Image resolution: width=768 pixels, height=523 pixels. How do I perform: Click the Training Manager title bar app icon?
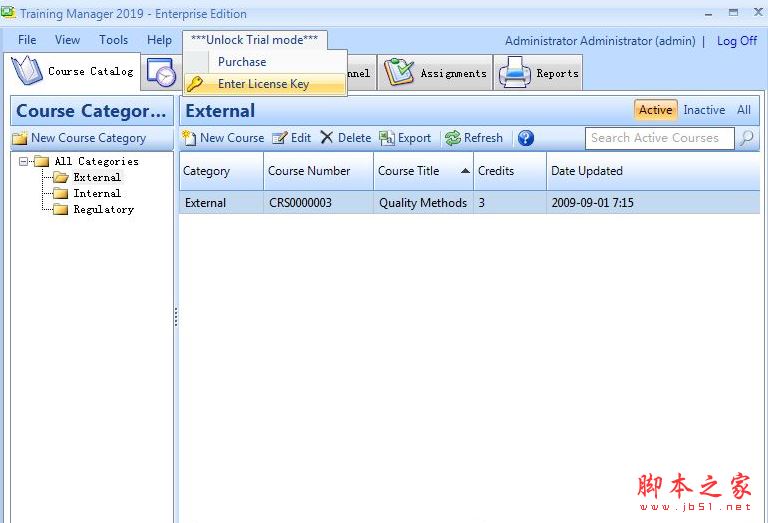pyautogui.click(x=8, y=12)
